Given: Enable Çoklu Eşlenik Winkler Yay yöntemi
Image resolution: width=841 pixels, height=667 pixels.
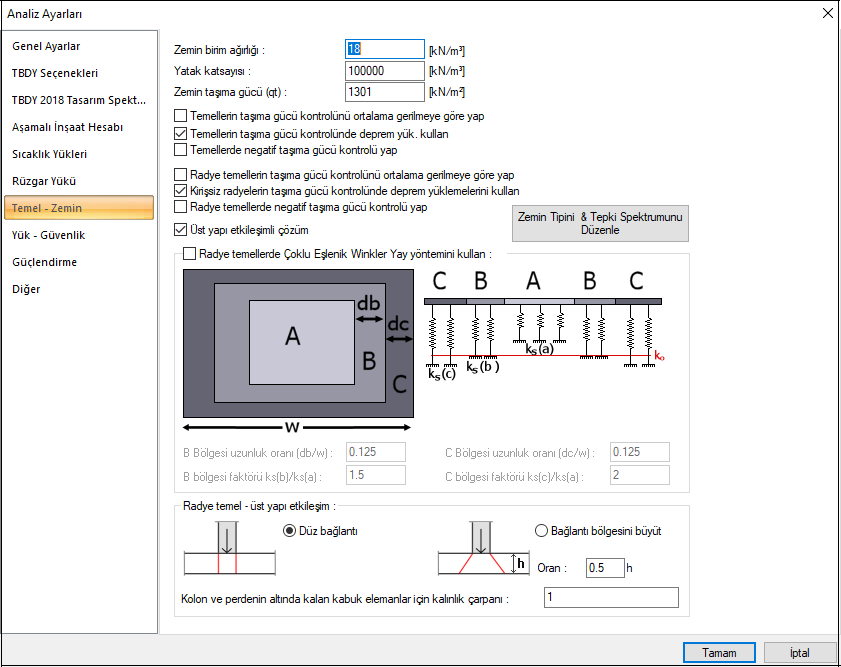Looking at the screenshot, I should [190, 254].
